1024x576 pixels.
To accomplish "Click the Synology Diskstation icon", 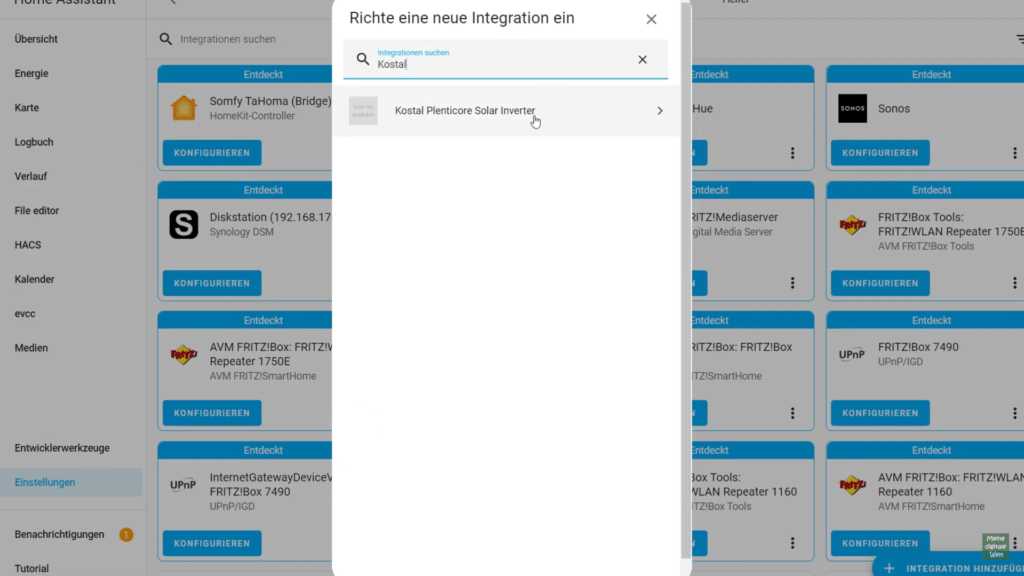I will point(184,225).
